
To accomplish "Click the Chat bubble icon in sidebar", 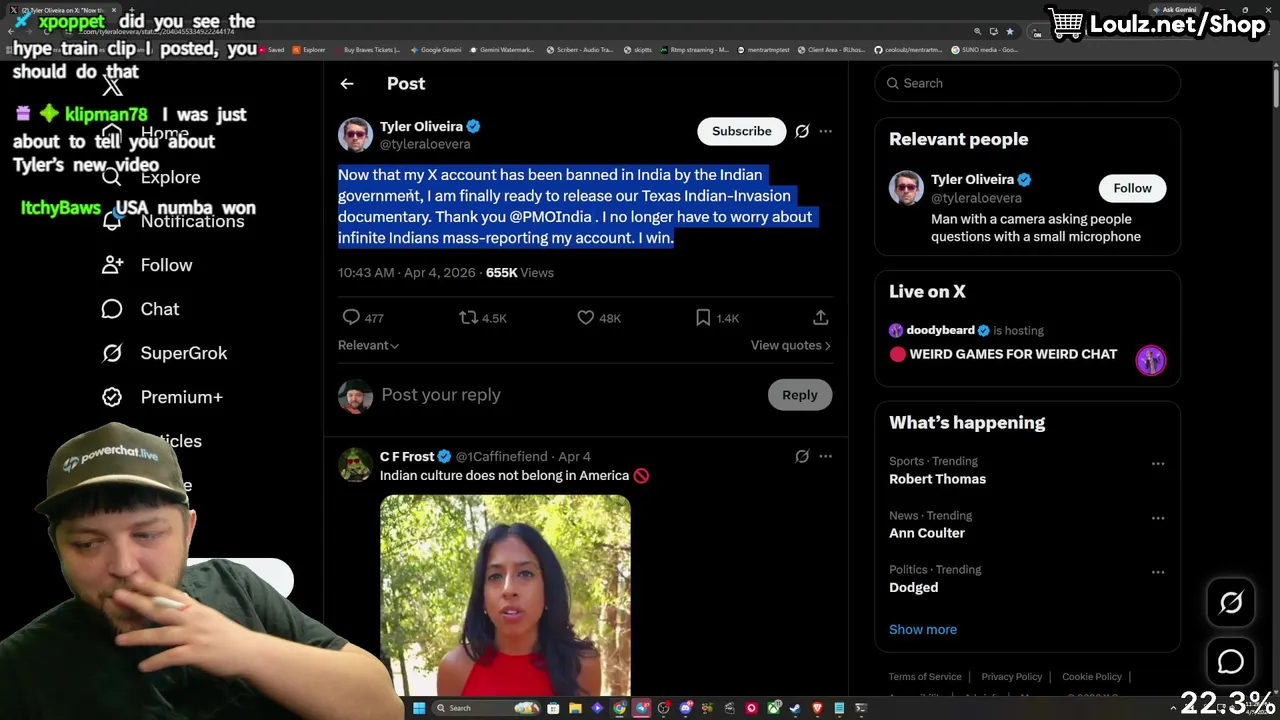I will pyautogui.click(x=112, y=309).
